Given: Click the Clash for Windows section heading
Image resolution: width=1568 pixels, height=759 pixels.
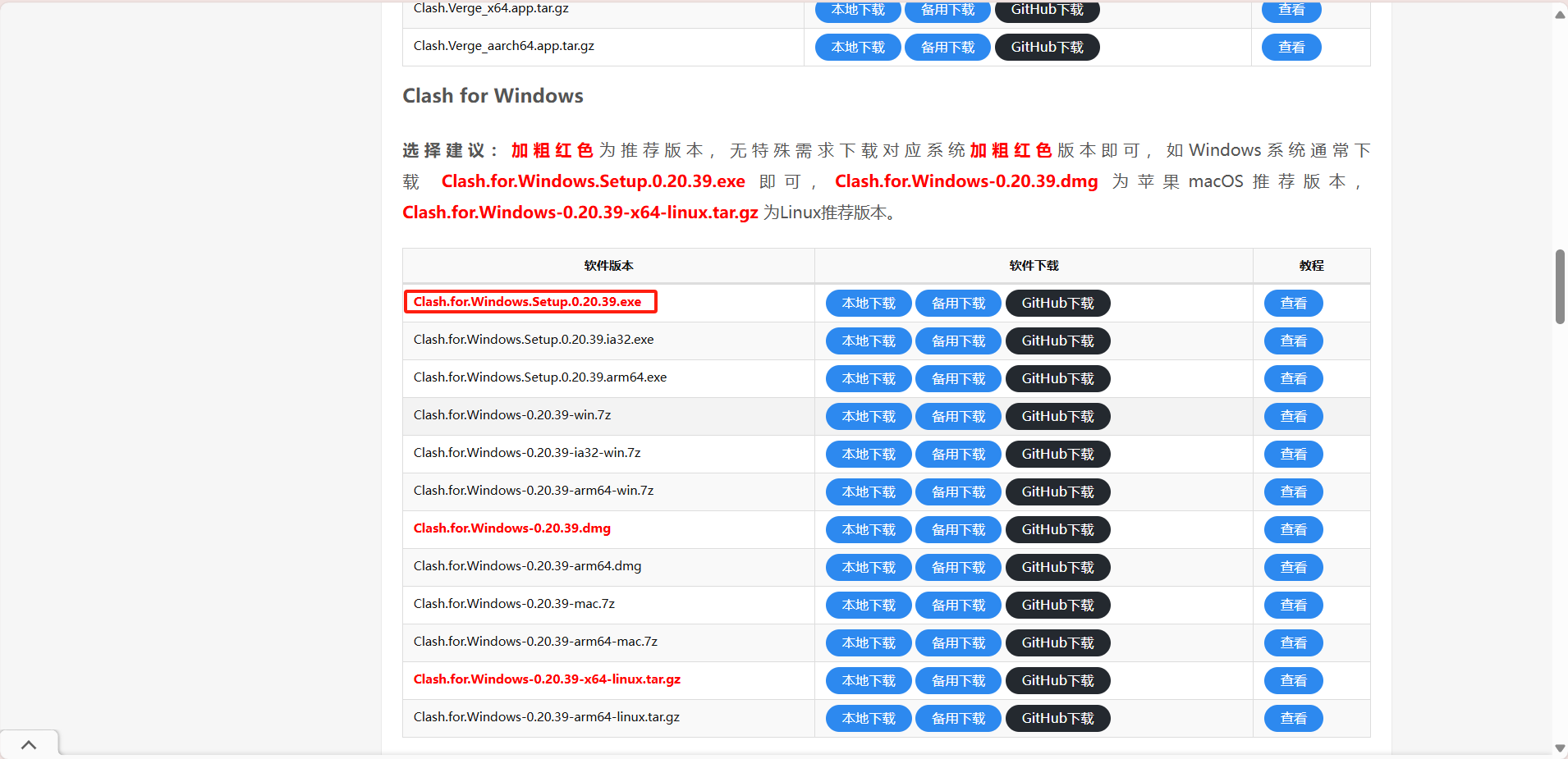Looking at the screenshot, I should (493, 96).
